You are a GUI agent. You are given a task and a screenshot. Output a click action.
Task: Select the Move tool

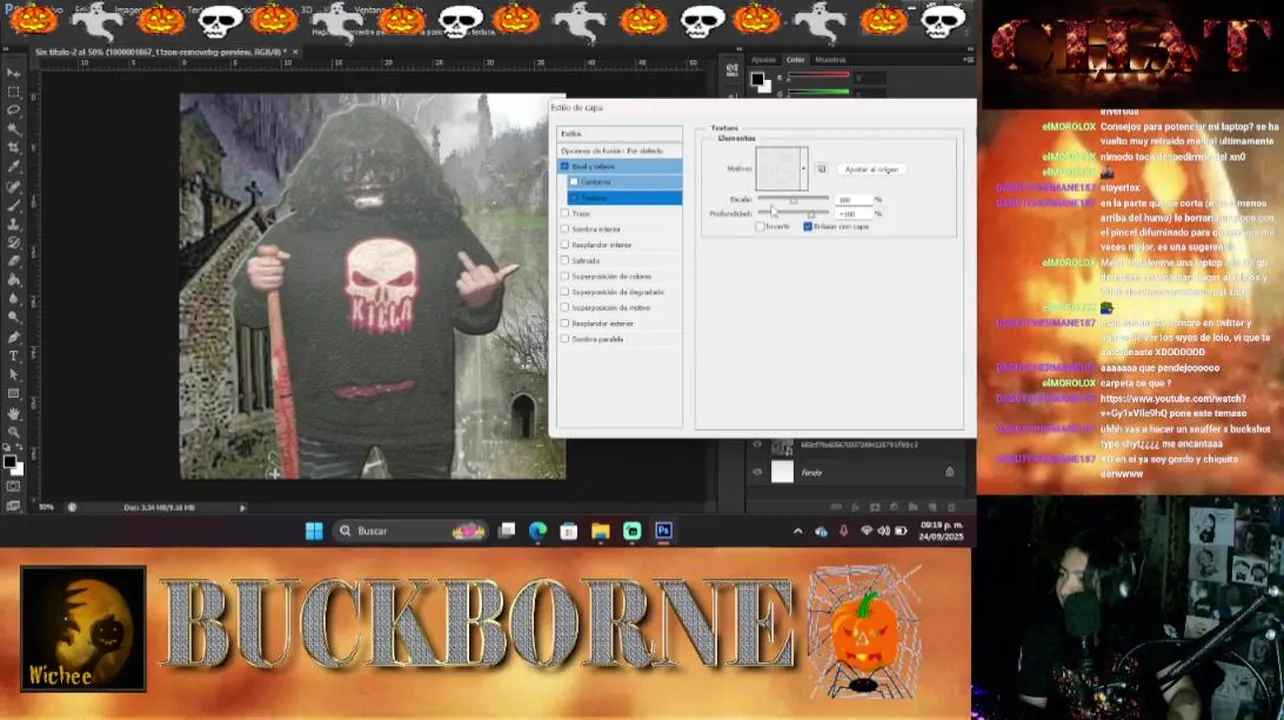[13, 74]
